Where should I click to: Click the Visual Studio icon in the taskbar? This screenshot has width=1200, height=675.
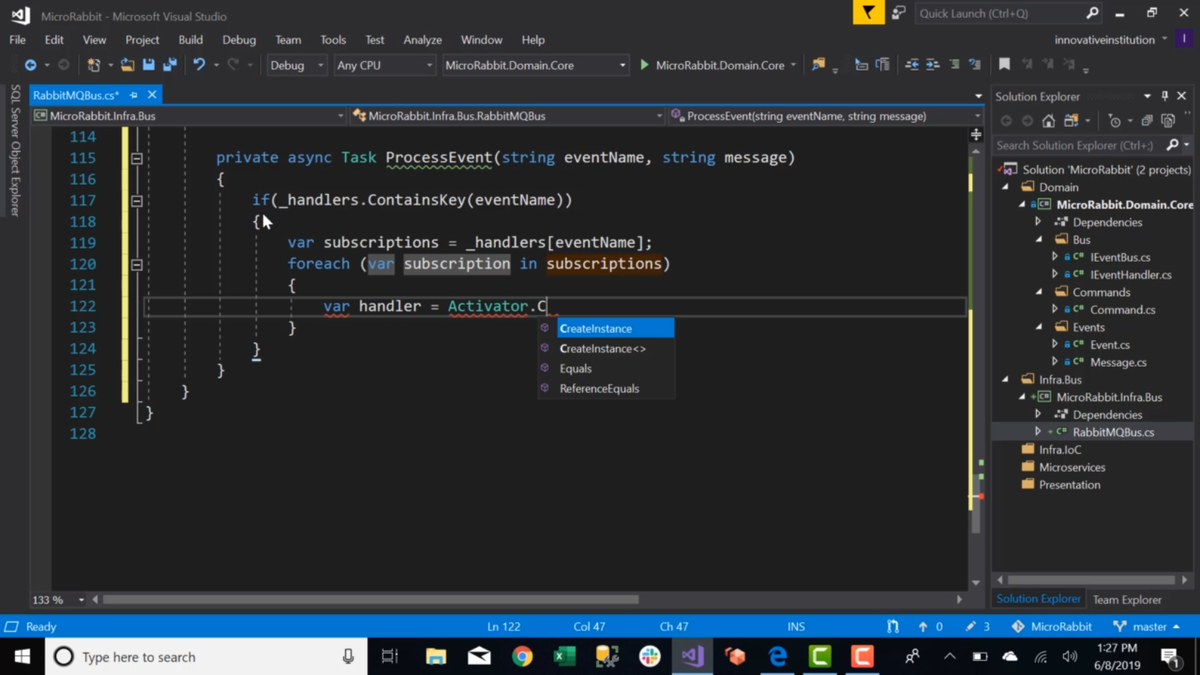click(x=692, y=657)
